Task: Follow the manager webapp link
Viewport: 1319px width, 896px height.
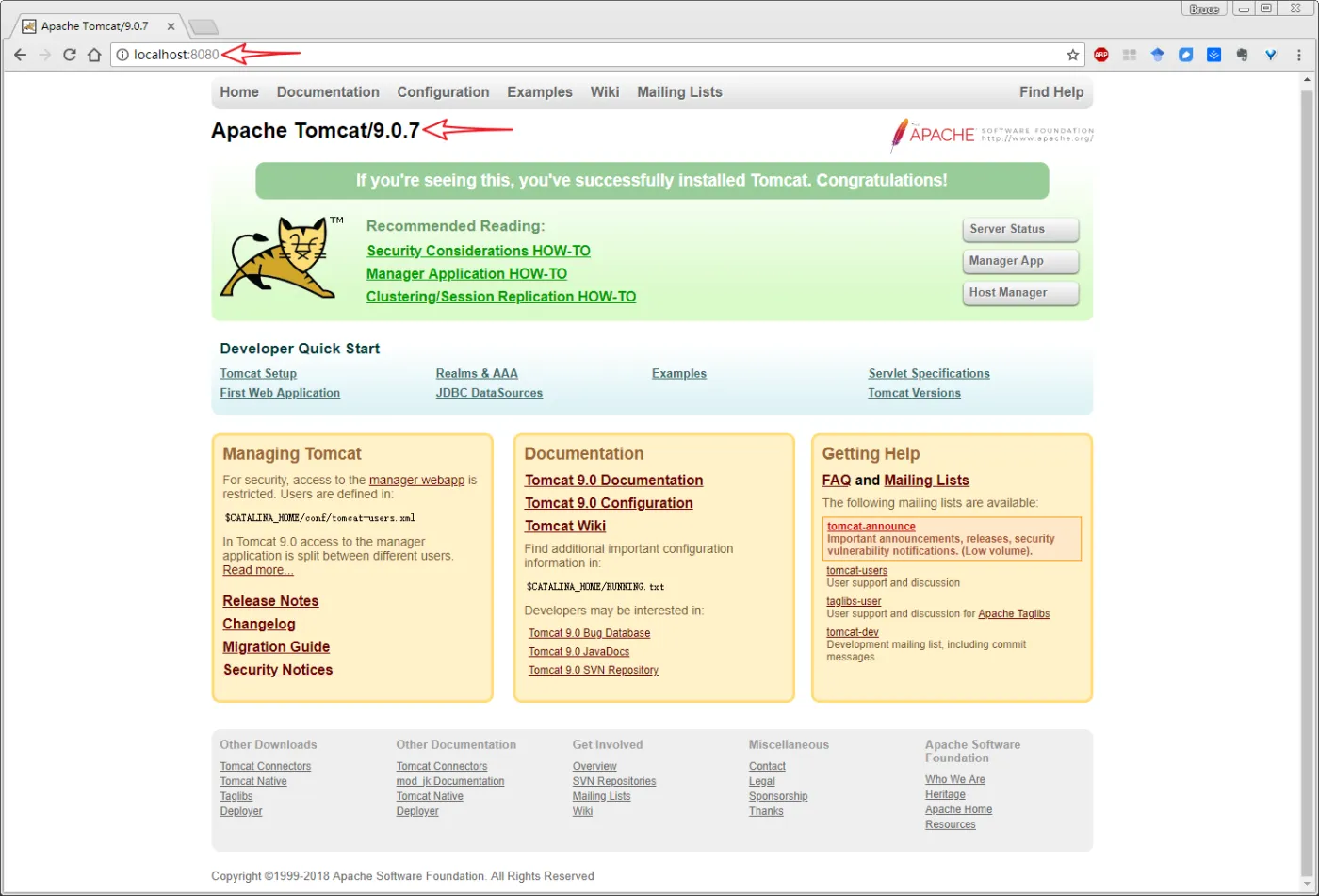Action: pyautogui.click(x=416, y=481)
